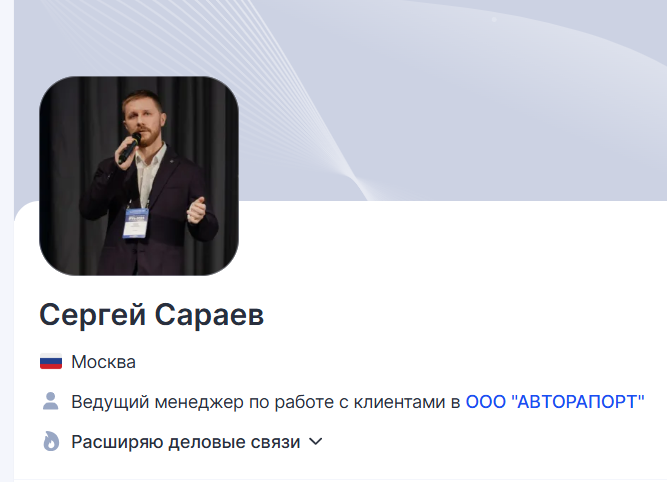Click the narrow light strip at left edge
The width and height of the screenshot is (667, 482).
[7, 241]
